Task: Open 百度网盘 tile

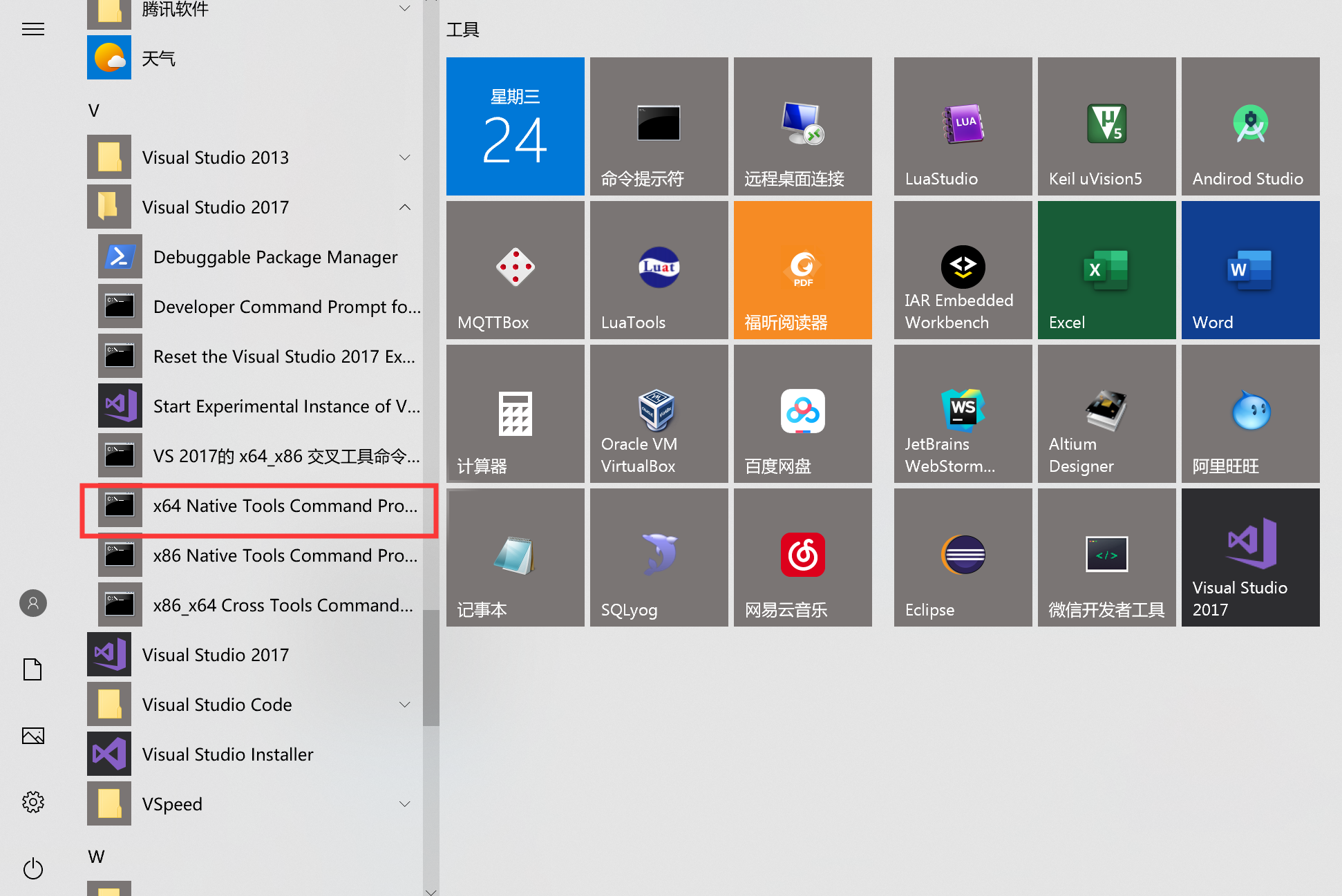Action: coord(802,414)
